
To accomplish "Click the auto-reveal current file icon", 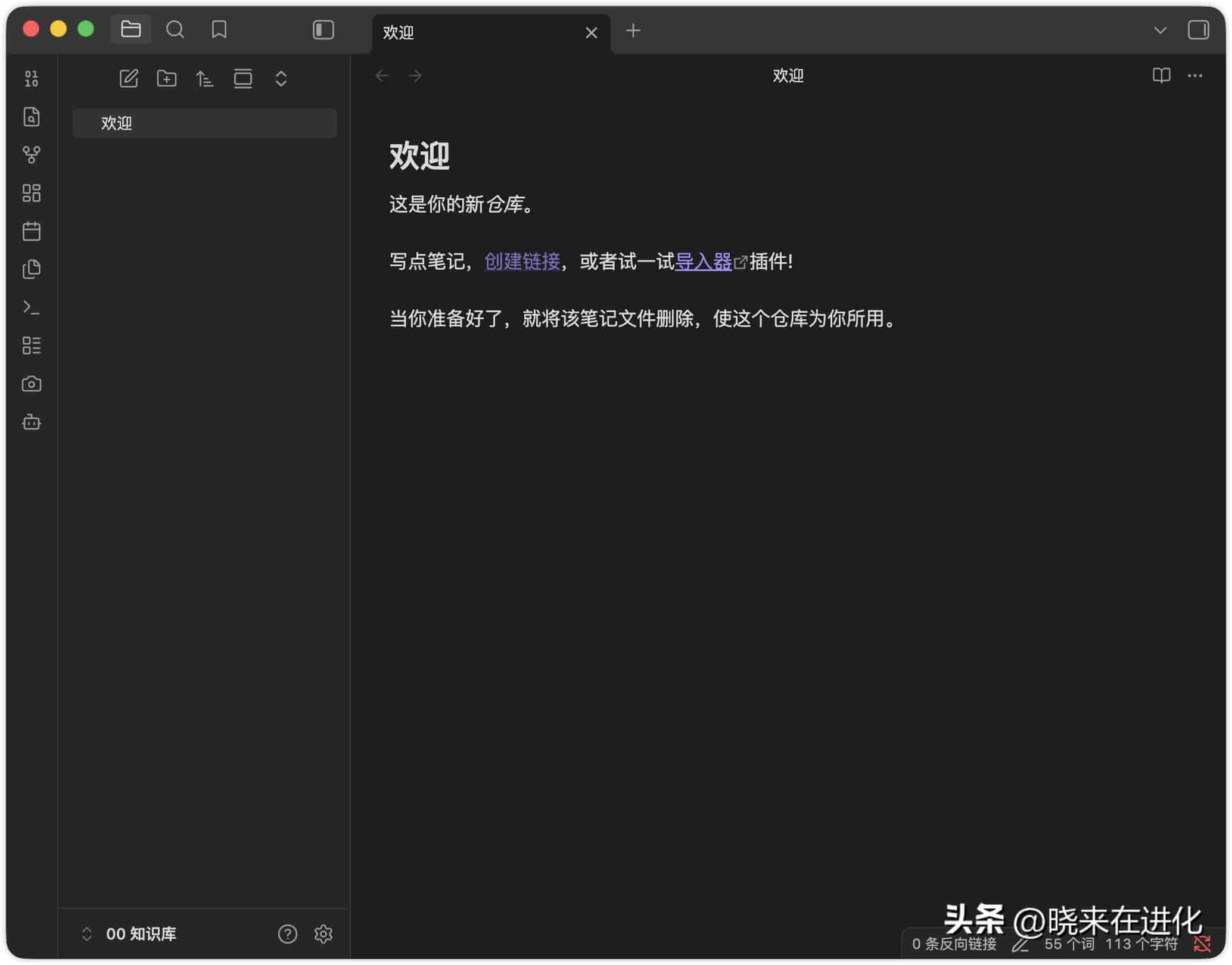I will point(243,79).
